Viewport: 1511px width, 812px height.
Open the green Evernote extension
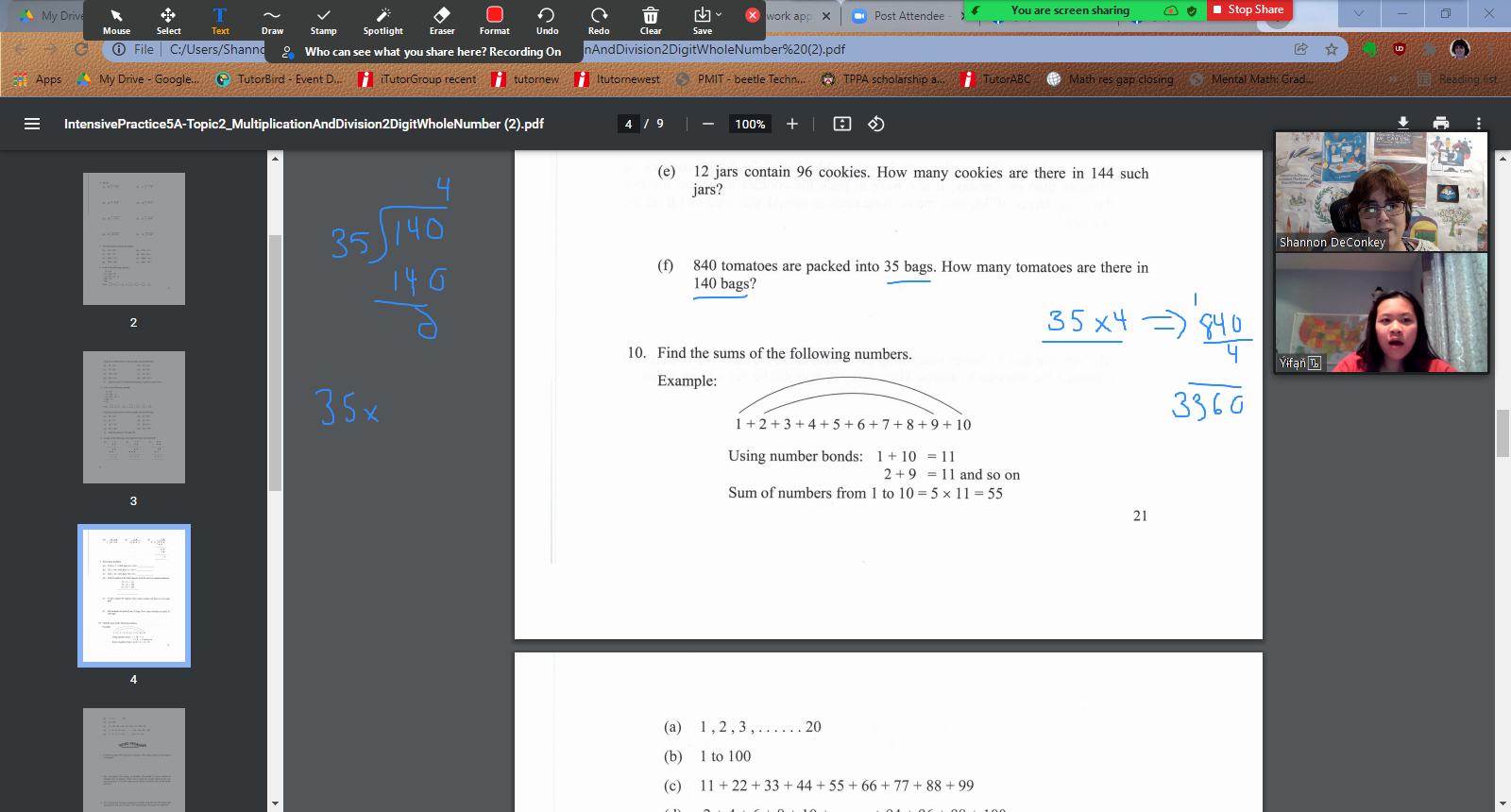(x=1369, y=49)
